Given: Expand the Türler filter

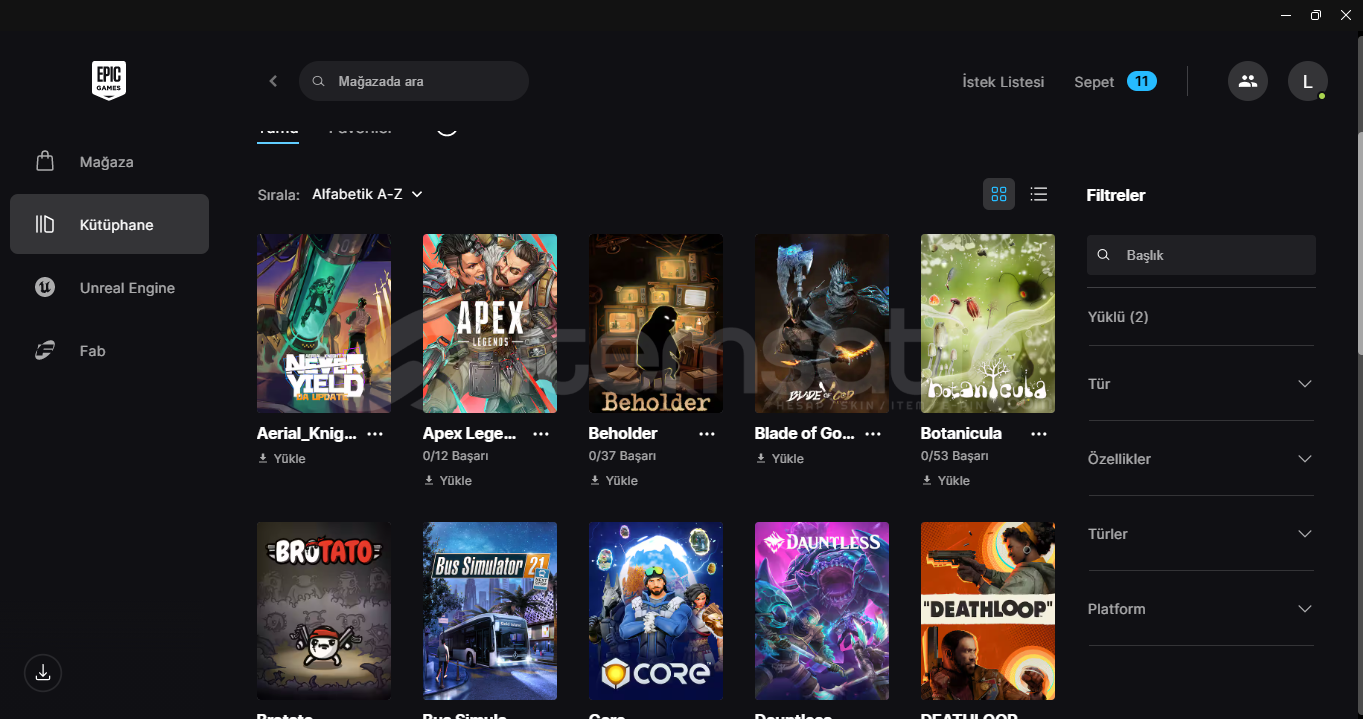Looking at the screenshot, I should coord(1201,534).
